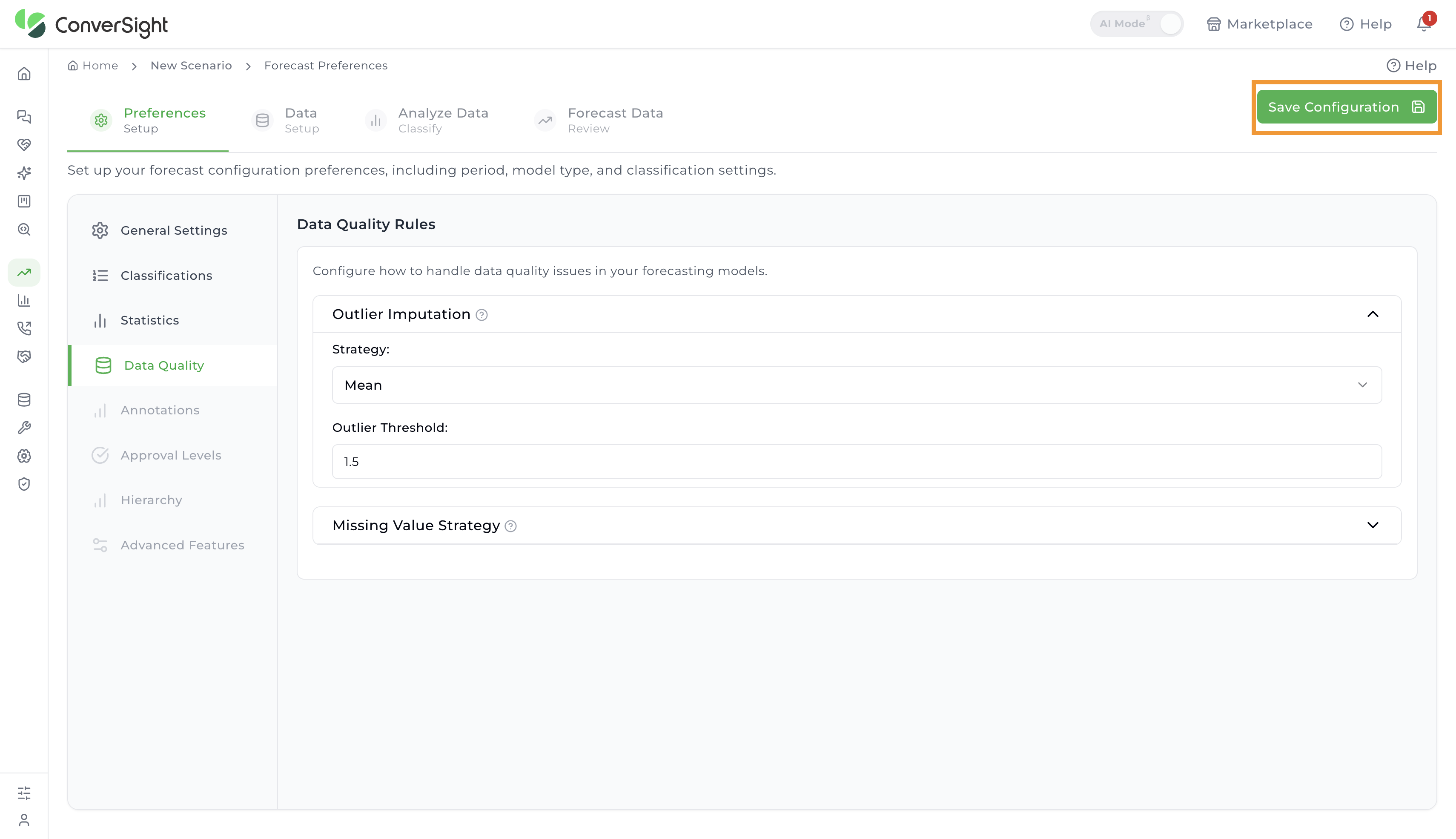Open the gear settings sidebar icon

click(x=23, y=456)
